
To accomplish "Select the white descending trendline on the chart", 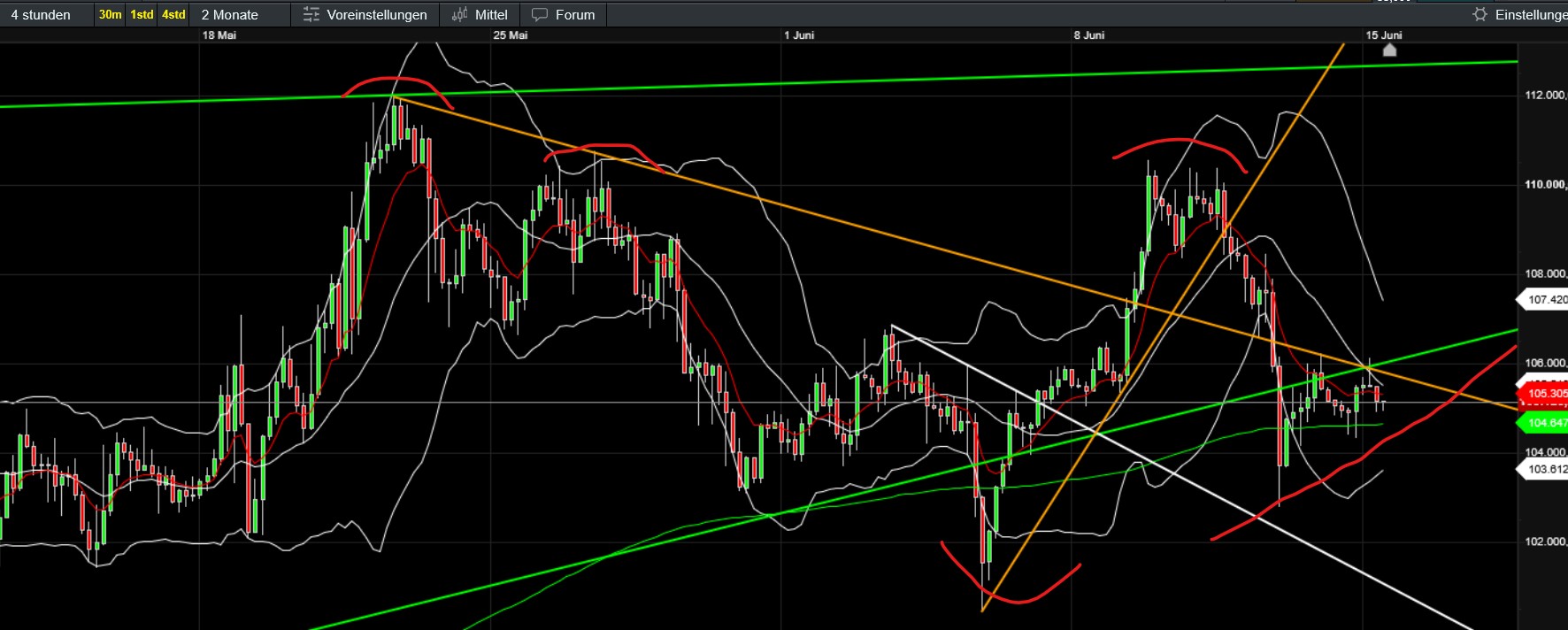I will (1182, 479).
